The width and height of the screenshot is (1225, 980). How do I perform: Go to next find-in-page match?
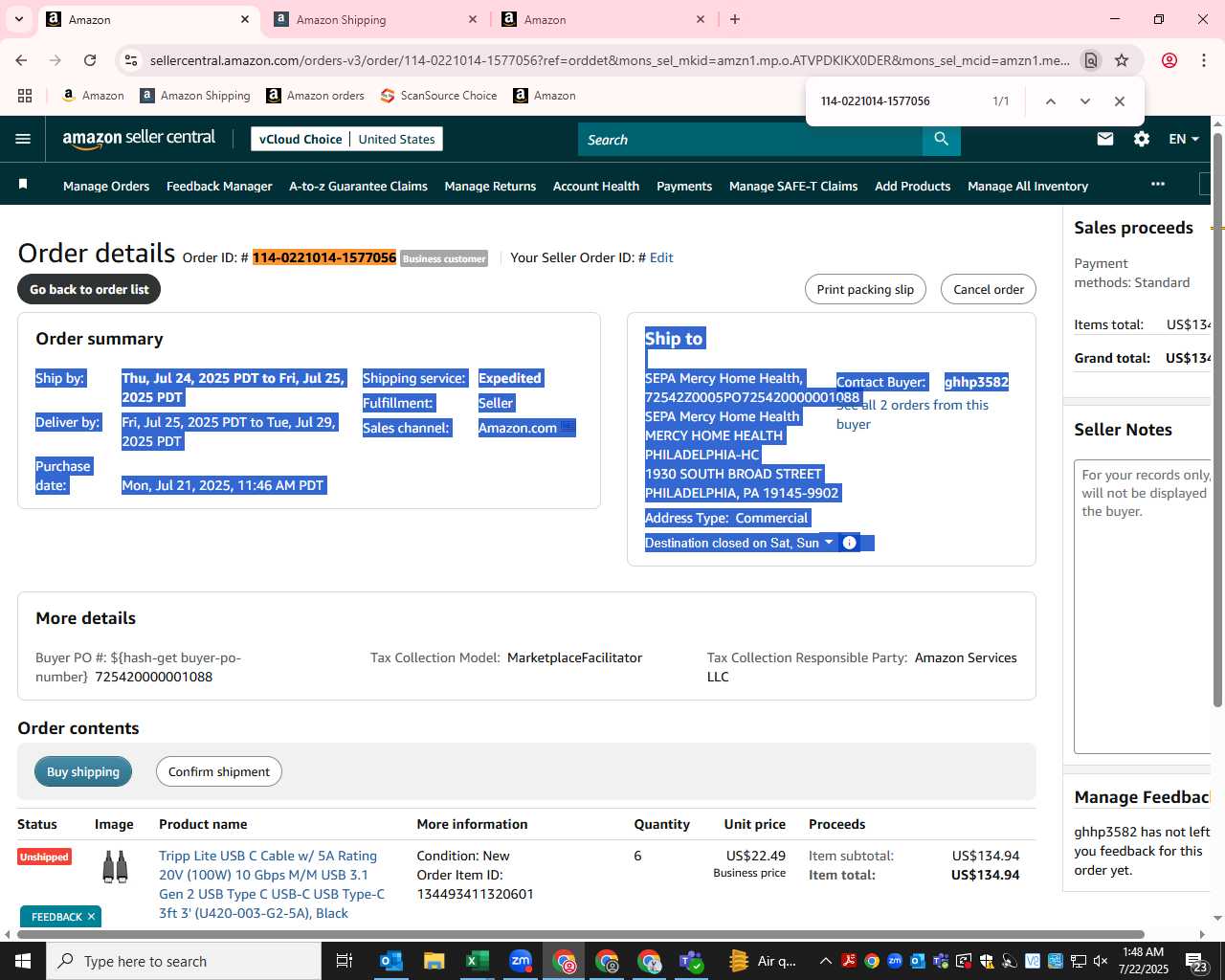coord(1084,101)
